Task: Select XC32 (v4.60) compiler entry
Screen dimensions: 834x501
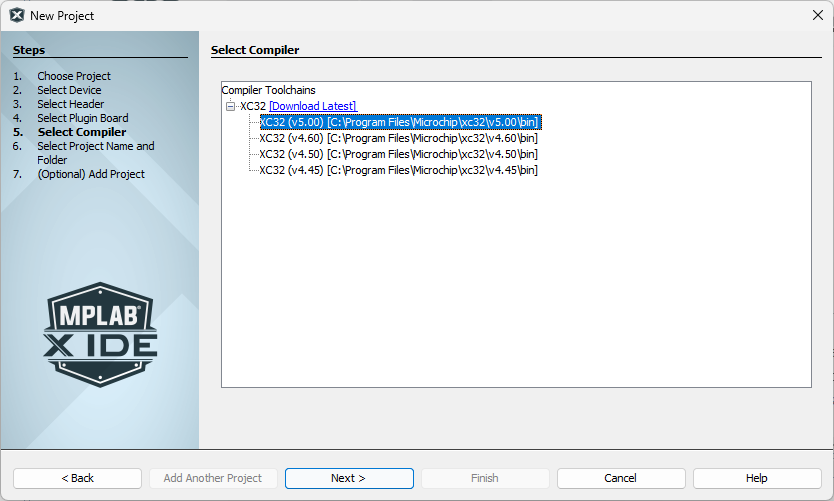Action: click(x=398, y=138)
